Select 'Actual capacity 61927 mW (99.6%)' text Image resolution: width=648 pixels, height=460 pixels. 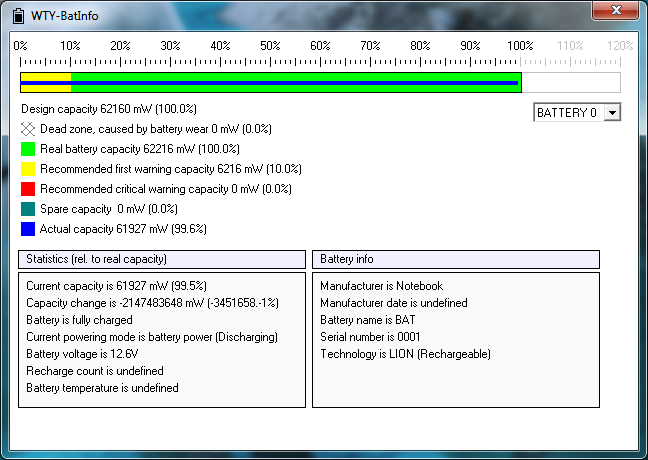coord(123,229)
